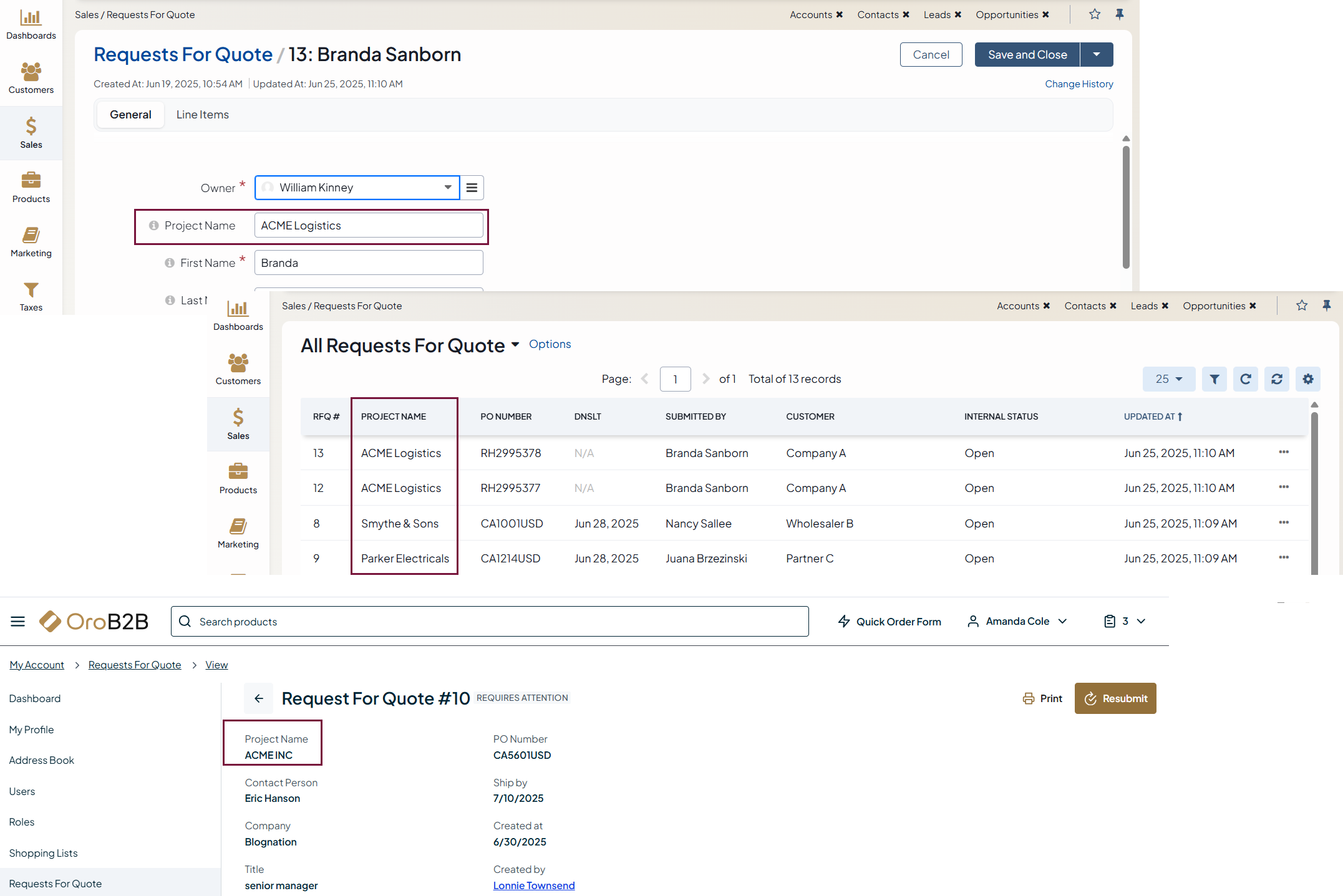The image size is (1343, 896).
Task: Expand the Save and Close dropdown arrow
Action: click(1097, 55)
